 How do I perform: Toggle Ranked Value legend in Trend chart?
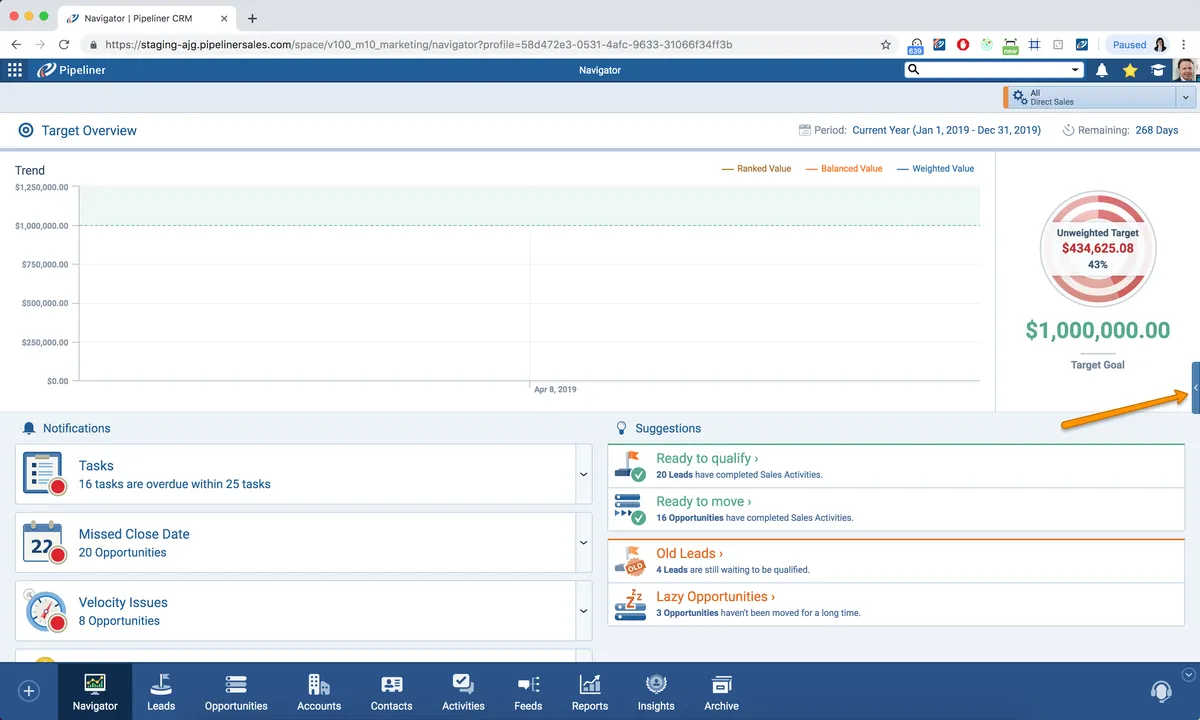pos(756,169)
